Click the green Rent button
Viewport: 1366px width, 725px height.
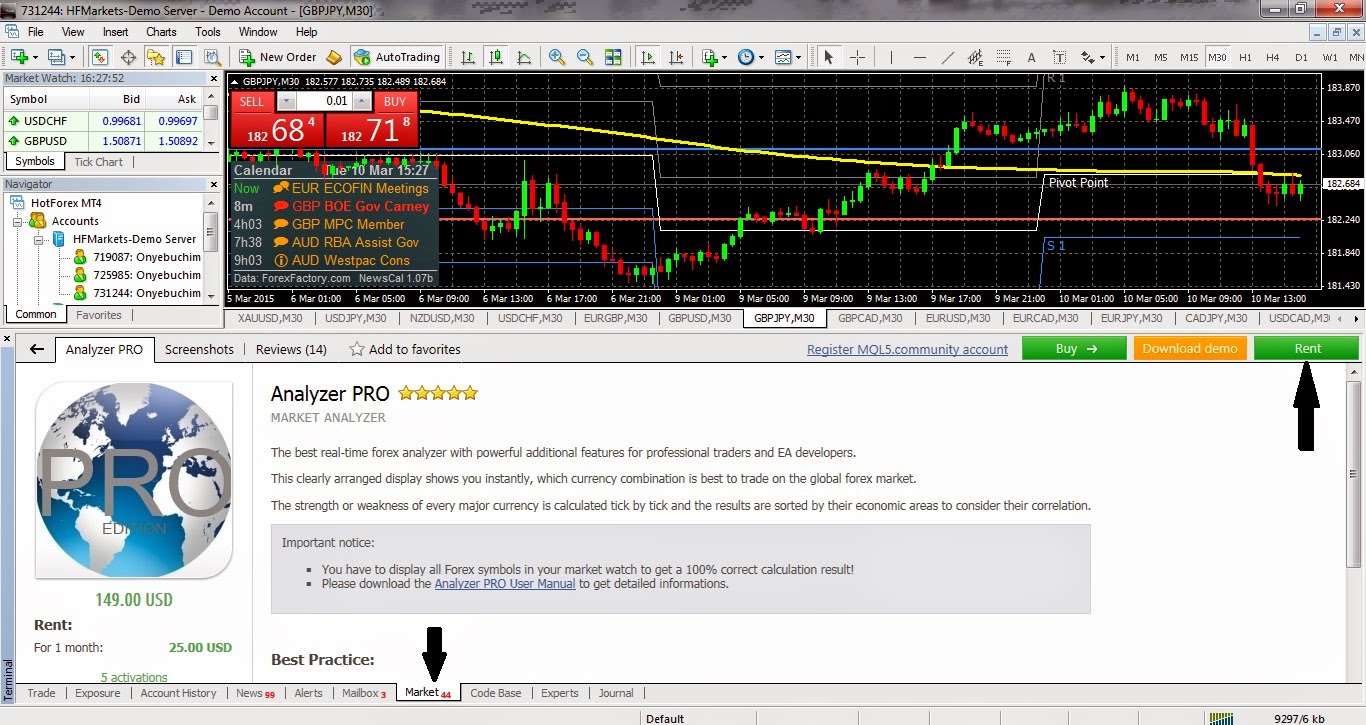click(1307, 348)
